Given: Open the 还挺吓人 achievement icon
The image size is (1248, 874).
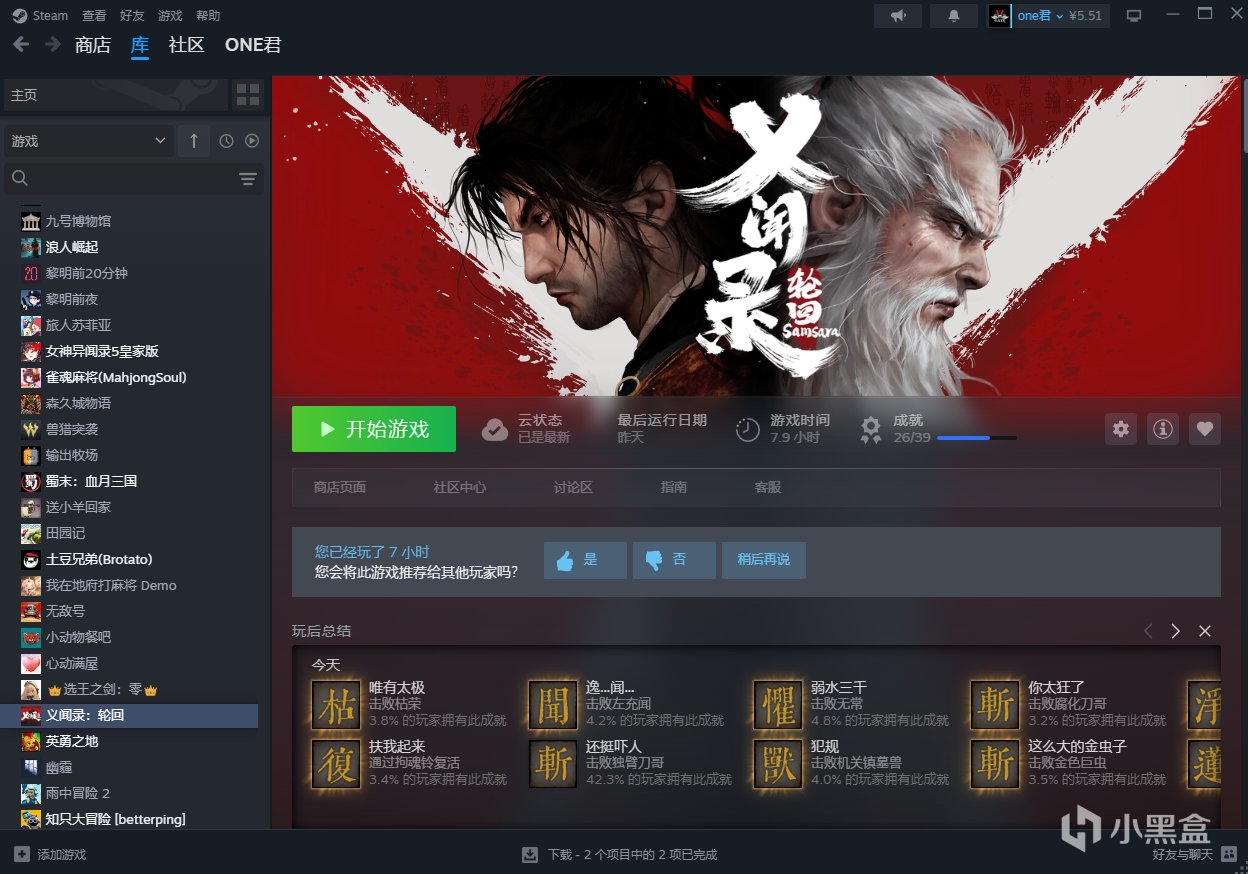Looking at the screenshot, I should [x=553, y=765].
